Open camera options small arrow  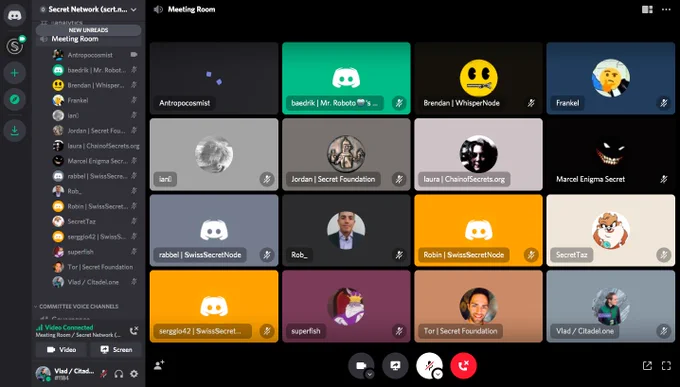tap(369, 374)
